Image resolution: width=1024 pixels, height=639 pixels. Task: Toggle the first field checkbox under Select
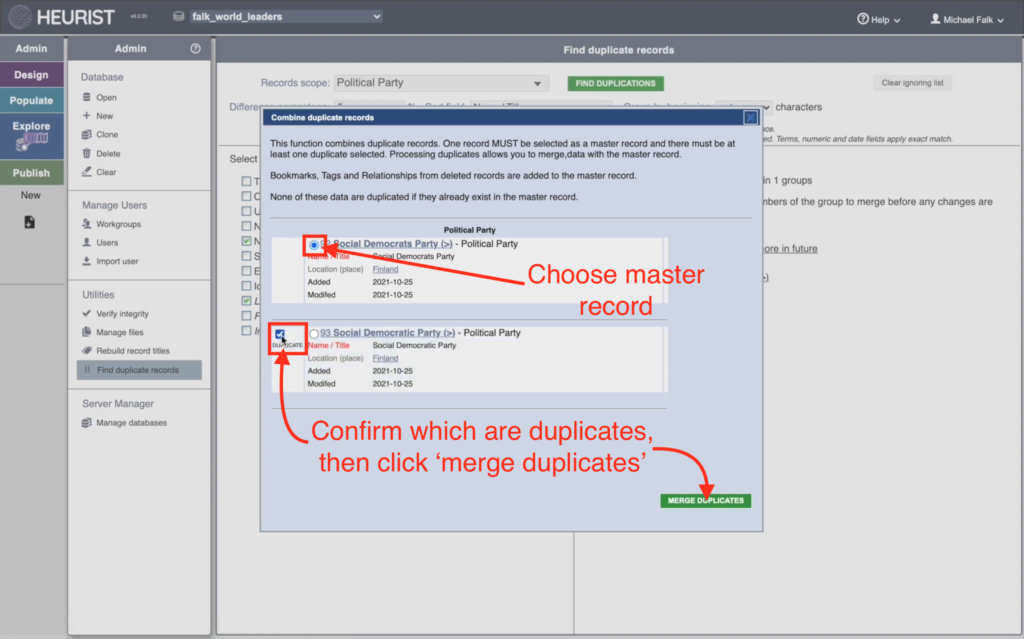tap(246, 181)
